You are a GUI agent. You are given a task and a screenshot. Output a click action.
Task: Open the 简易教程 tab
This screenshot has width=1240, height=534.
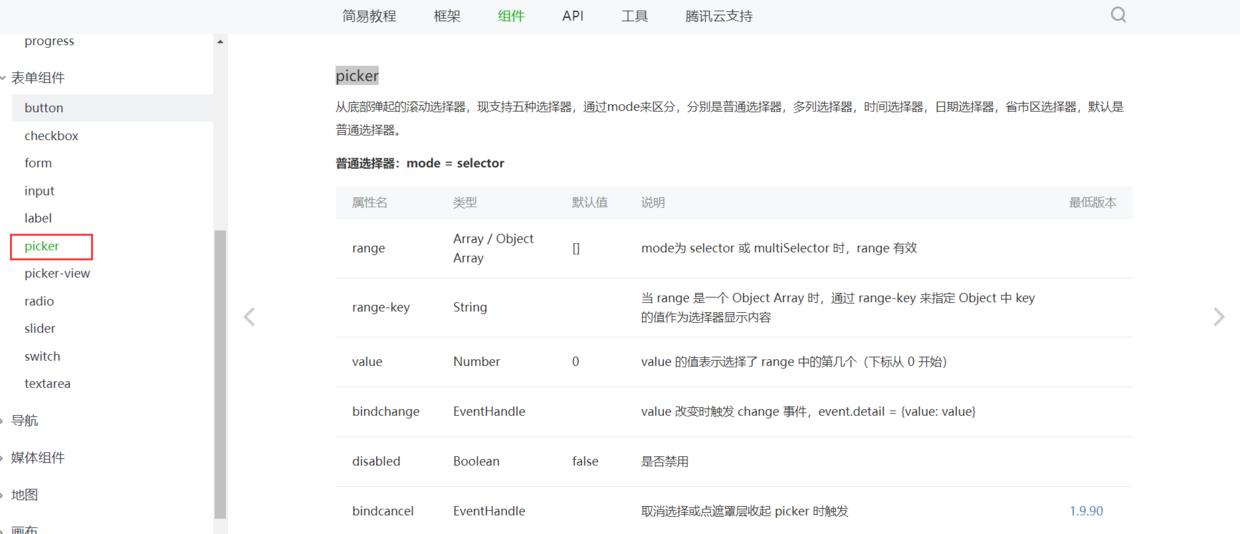pyautogui.click(x=369, y=16)
